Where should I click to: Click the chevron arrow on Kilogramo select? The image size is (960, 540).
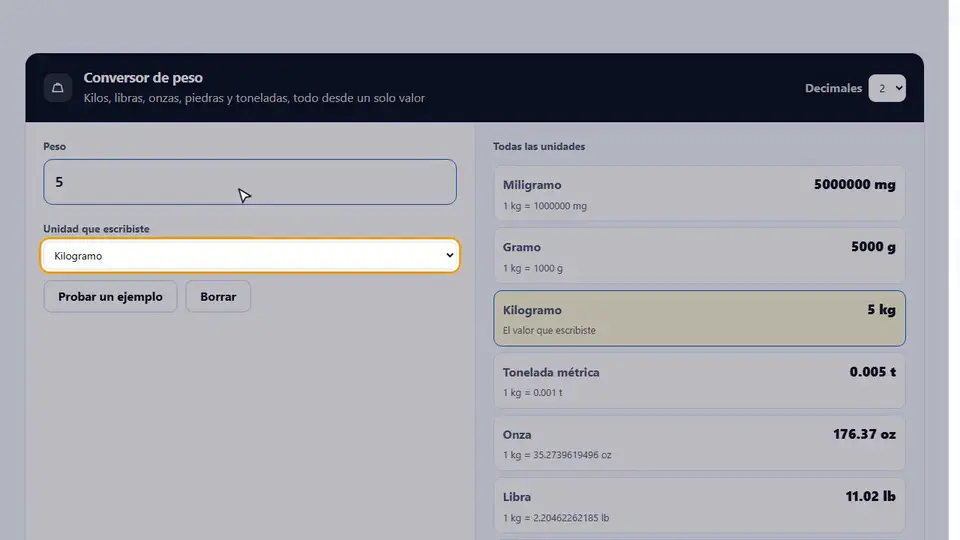[449, 255]
